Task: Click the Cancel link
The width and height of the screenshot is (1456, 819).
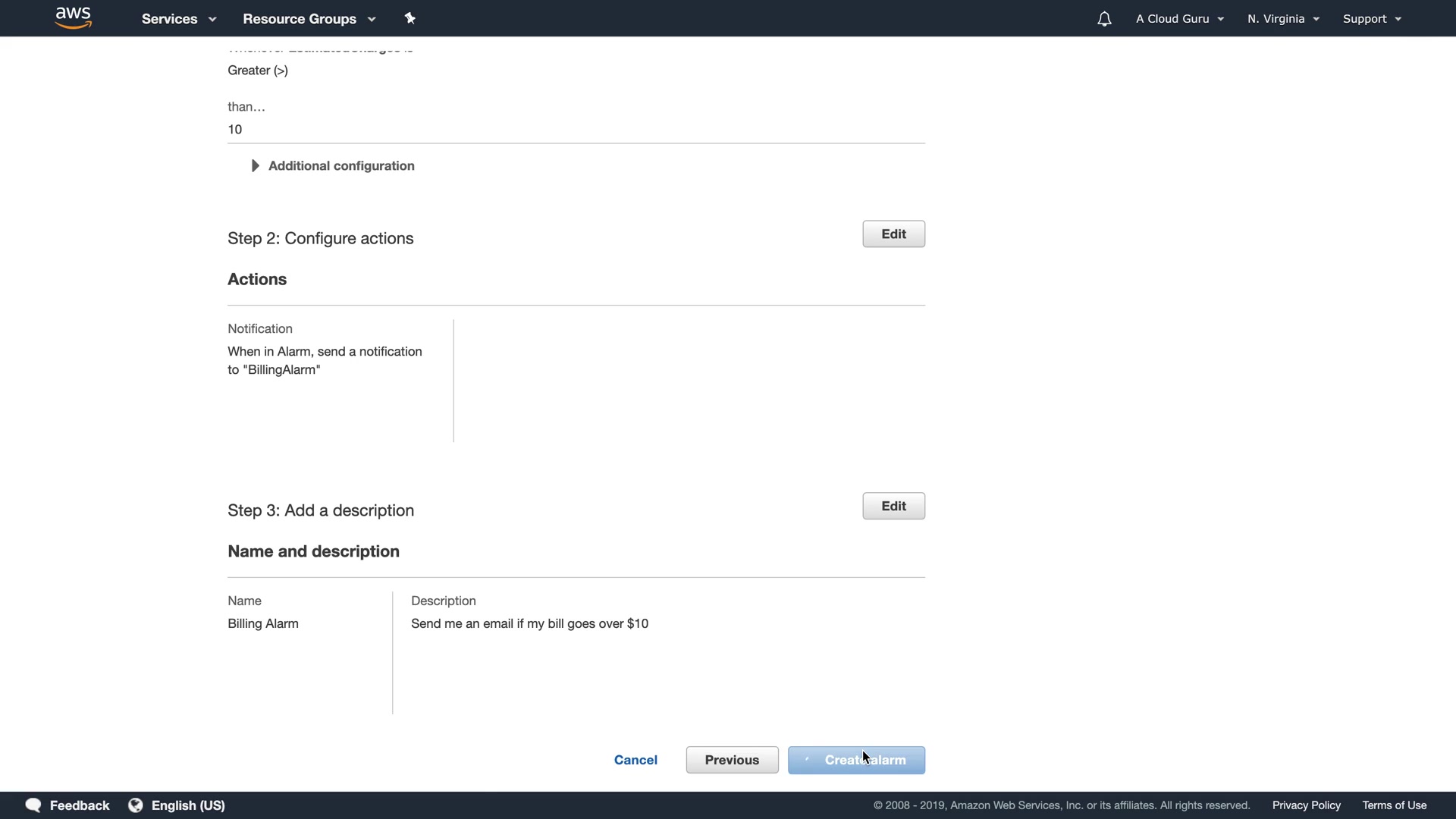Action: tap(635, 761)
